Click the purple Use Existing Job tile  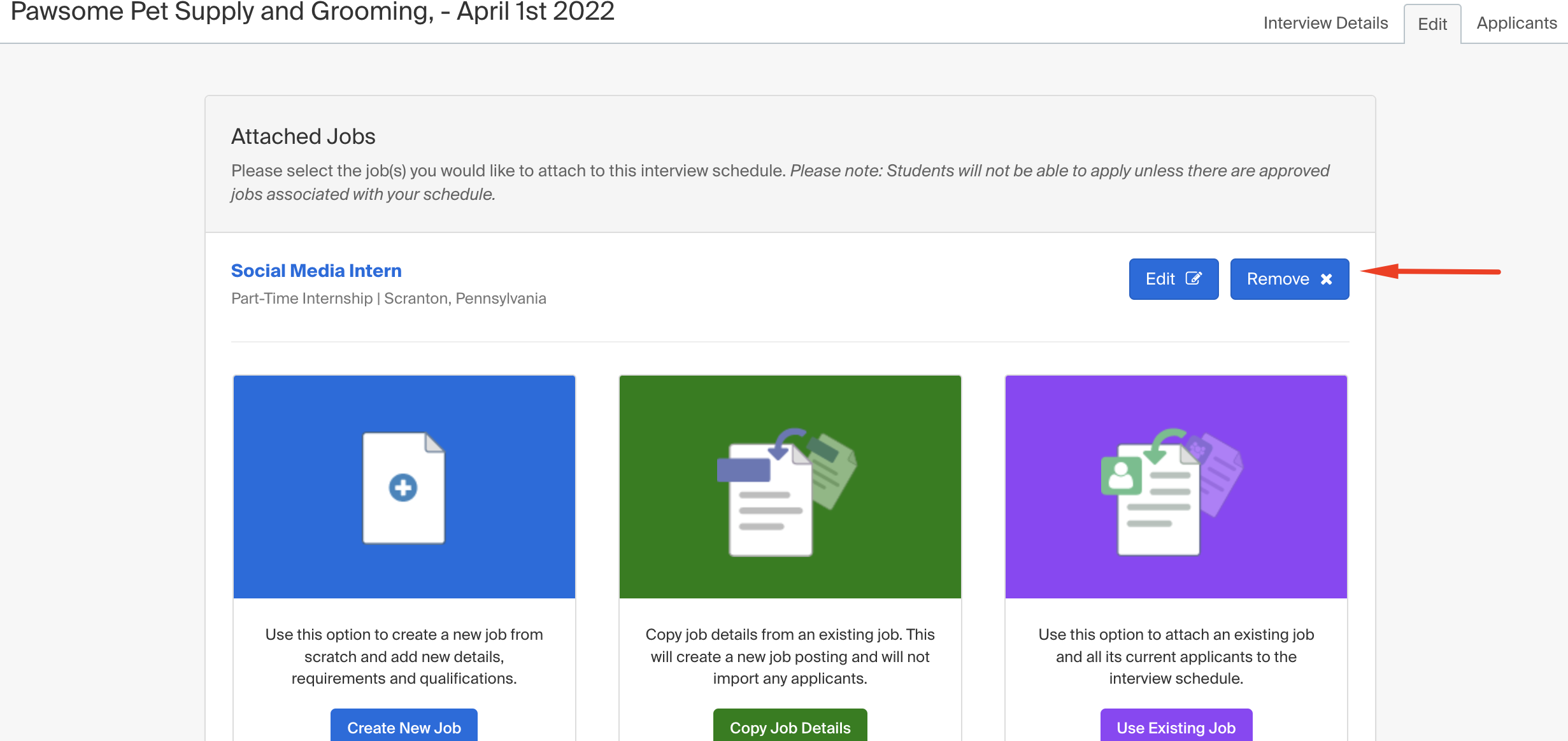point(1176,487)
